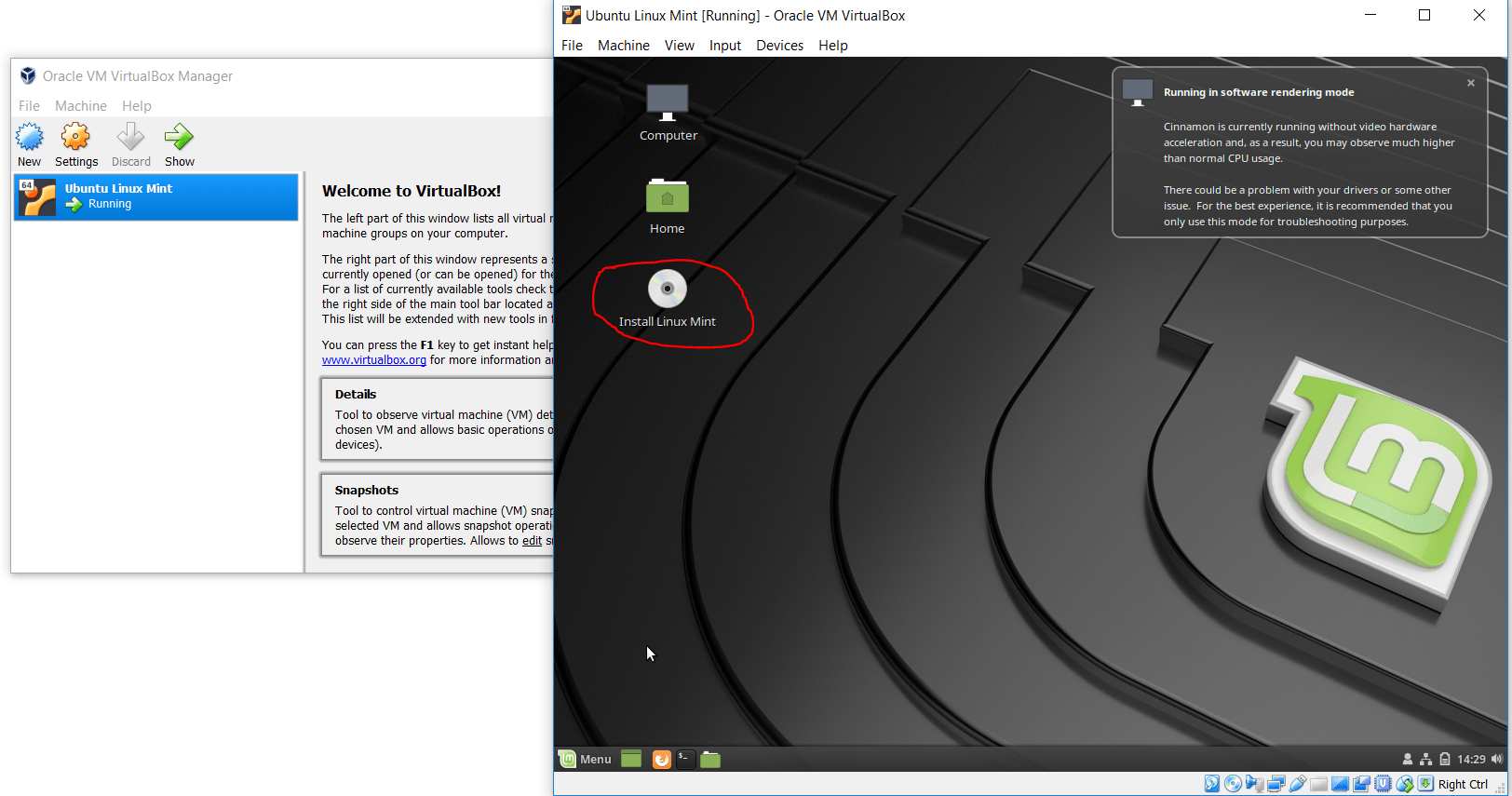Image resolution: width=1512 pixels, height=796 pixels.
Task: Click the Show Desktop panel icon
Action: coord(631,759)
